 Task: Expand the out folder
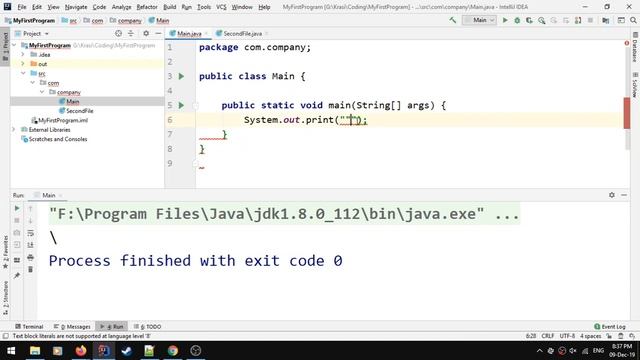coord(23,64)
